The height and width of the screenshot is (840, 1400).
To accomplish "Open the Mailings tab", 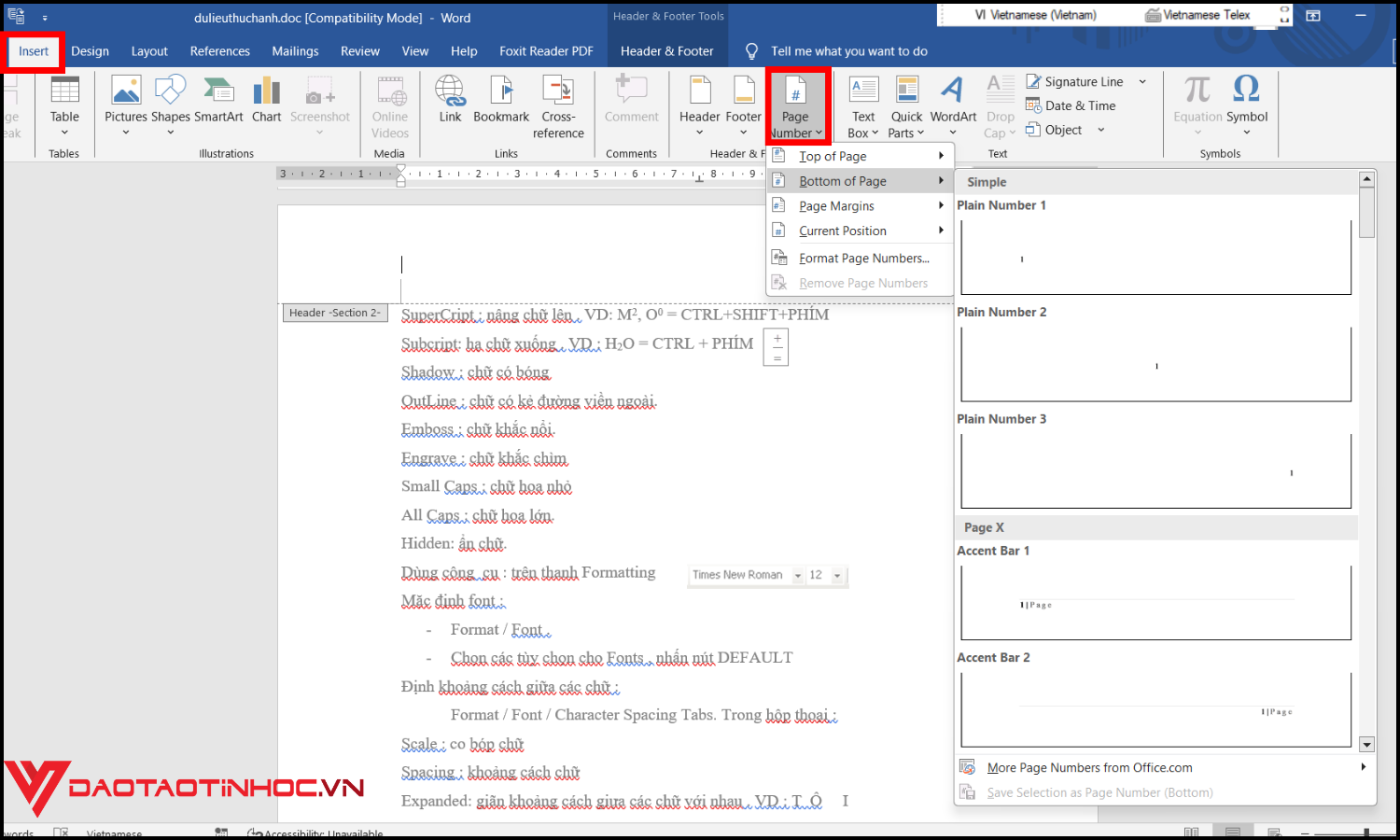I will (x=295, y=51).
